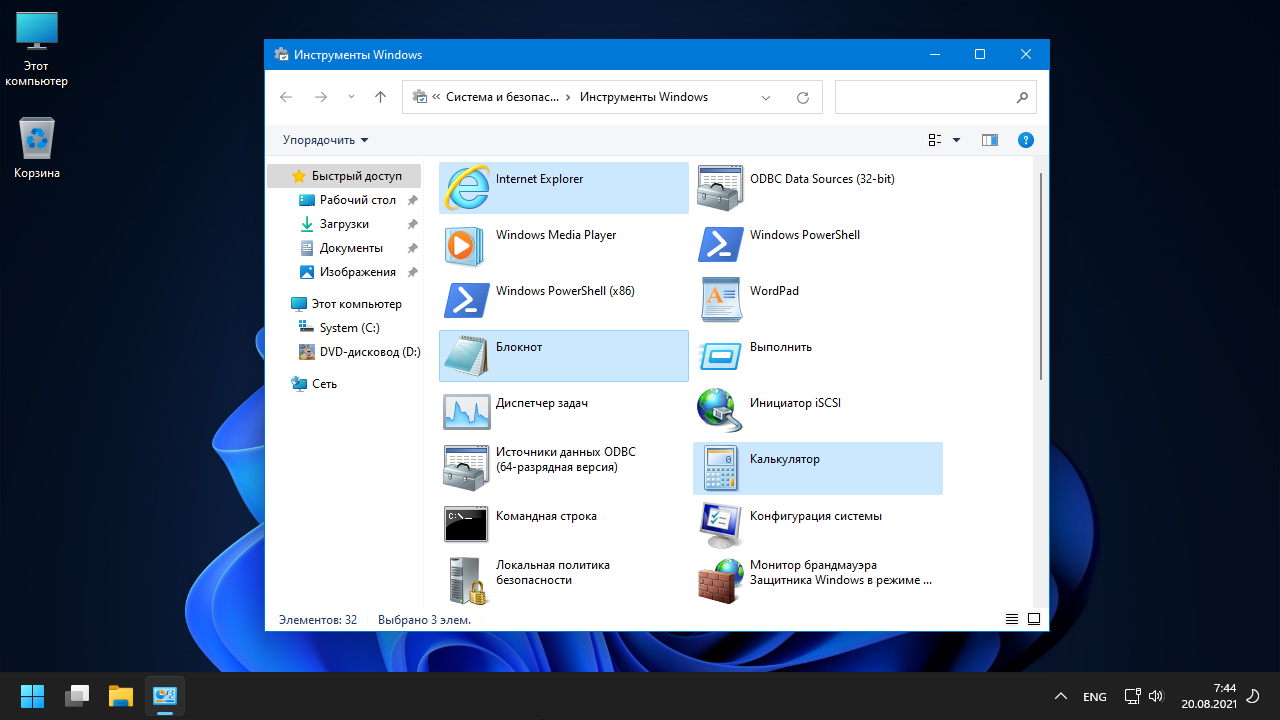The image size is (1280, 720).
Task: Expand the address bar history dropdown
Action: pos(766,98)
